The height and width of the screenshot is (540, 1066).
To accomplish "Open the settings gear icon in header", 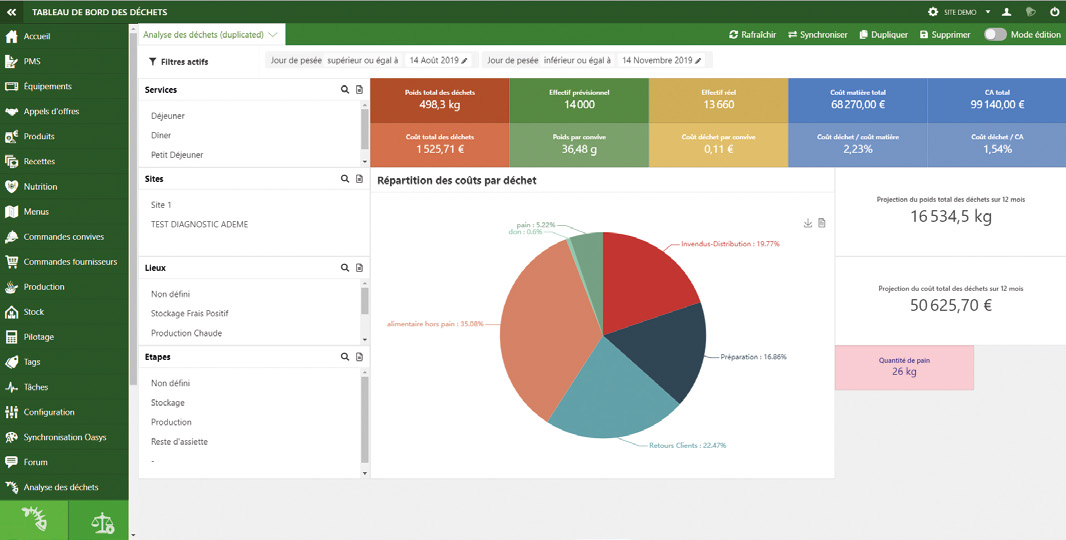I will (x=933, y=12).
